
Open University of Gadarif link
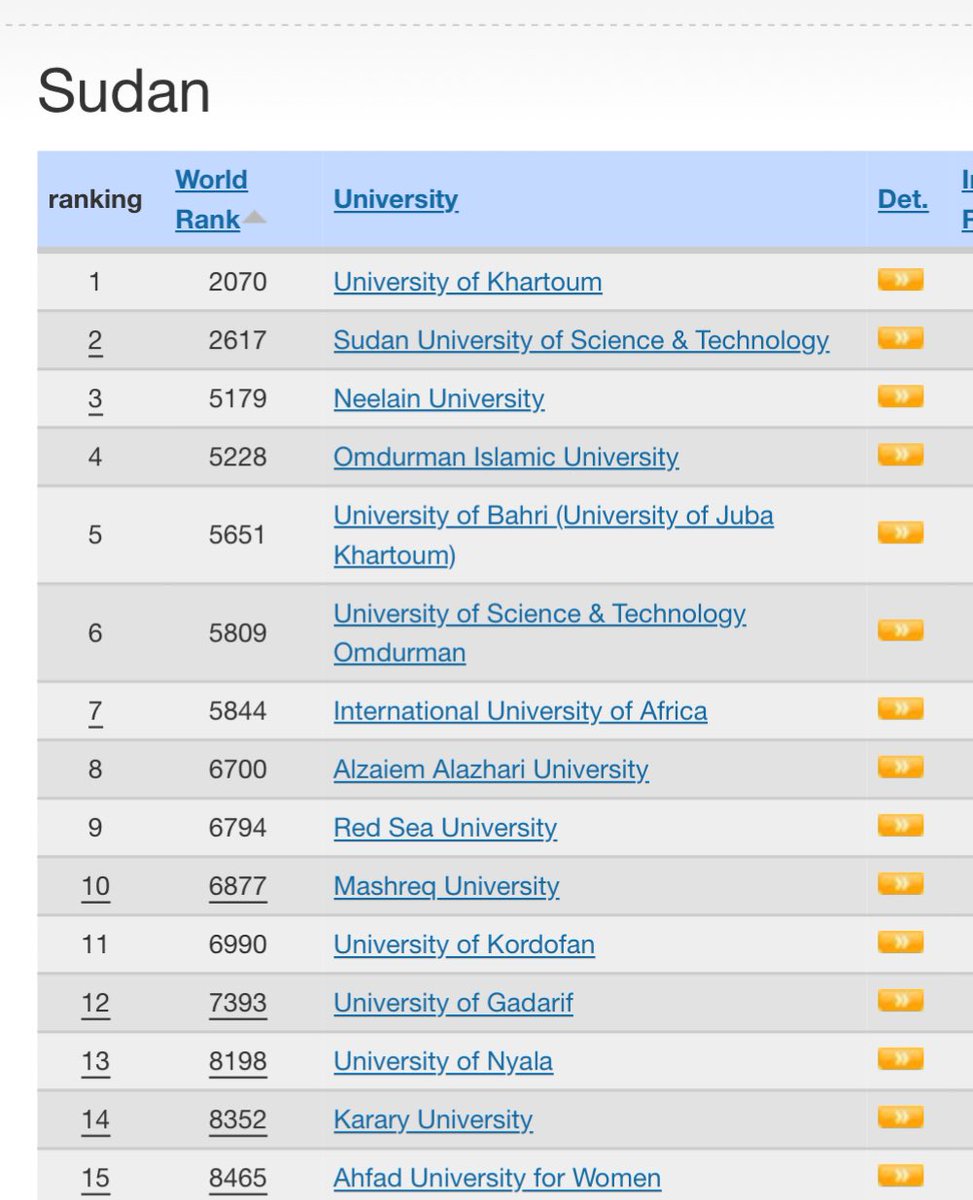point(453,1002)
